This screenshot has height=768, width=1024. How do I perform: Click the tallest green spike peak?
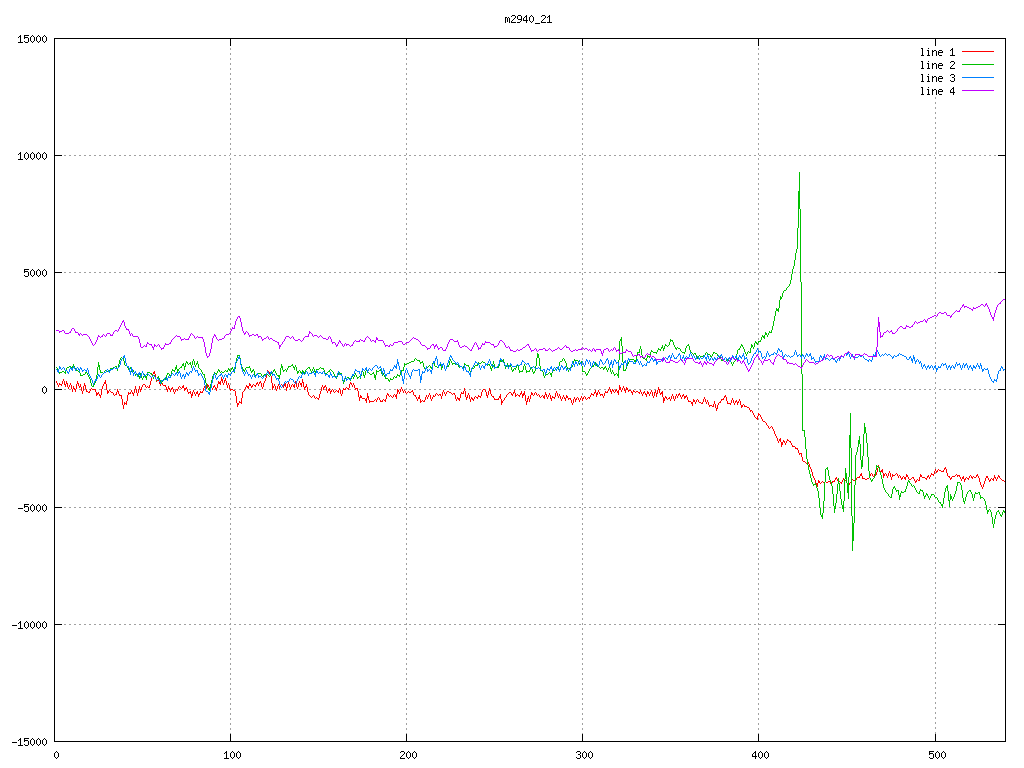point(799,173)
